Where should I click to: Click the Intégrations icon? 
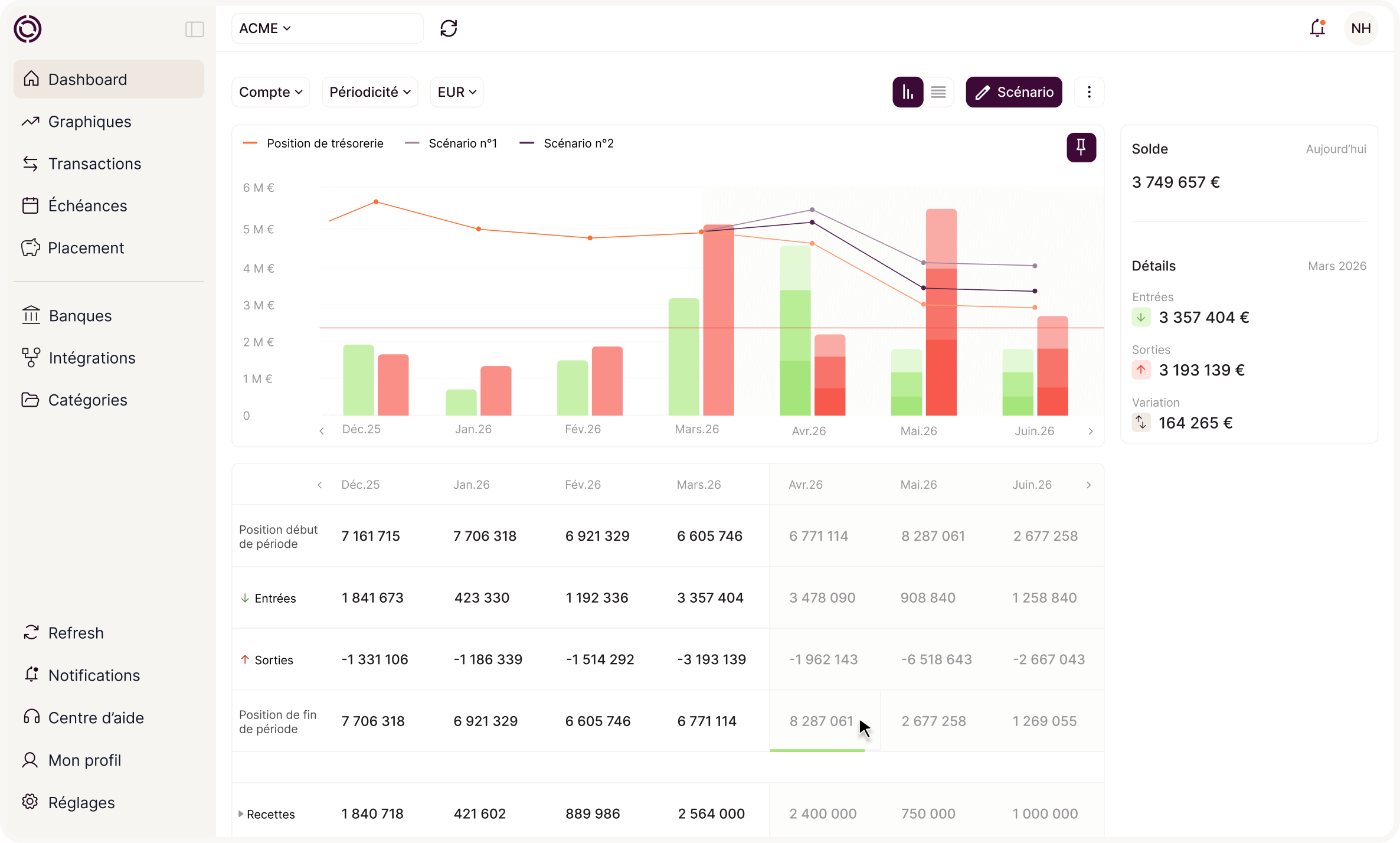tap(31, 358)
